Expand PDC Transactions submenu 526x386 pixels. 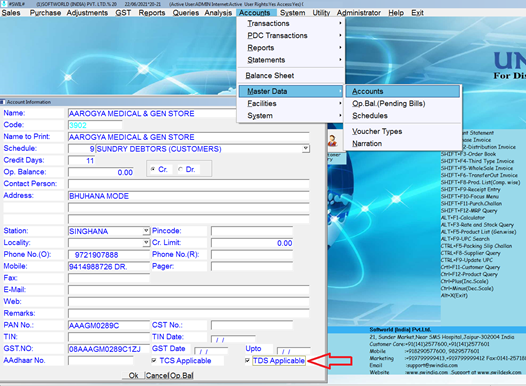point(291,35)
